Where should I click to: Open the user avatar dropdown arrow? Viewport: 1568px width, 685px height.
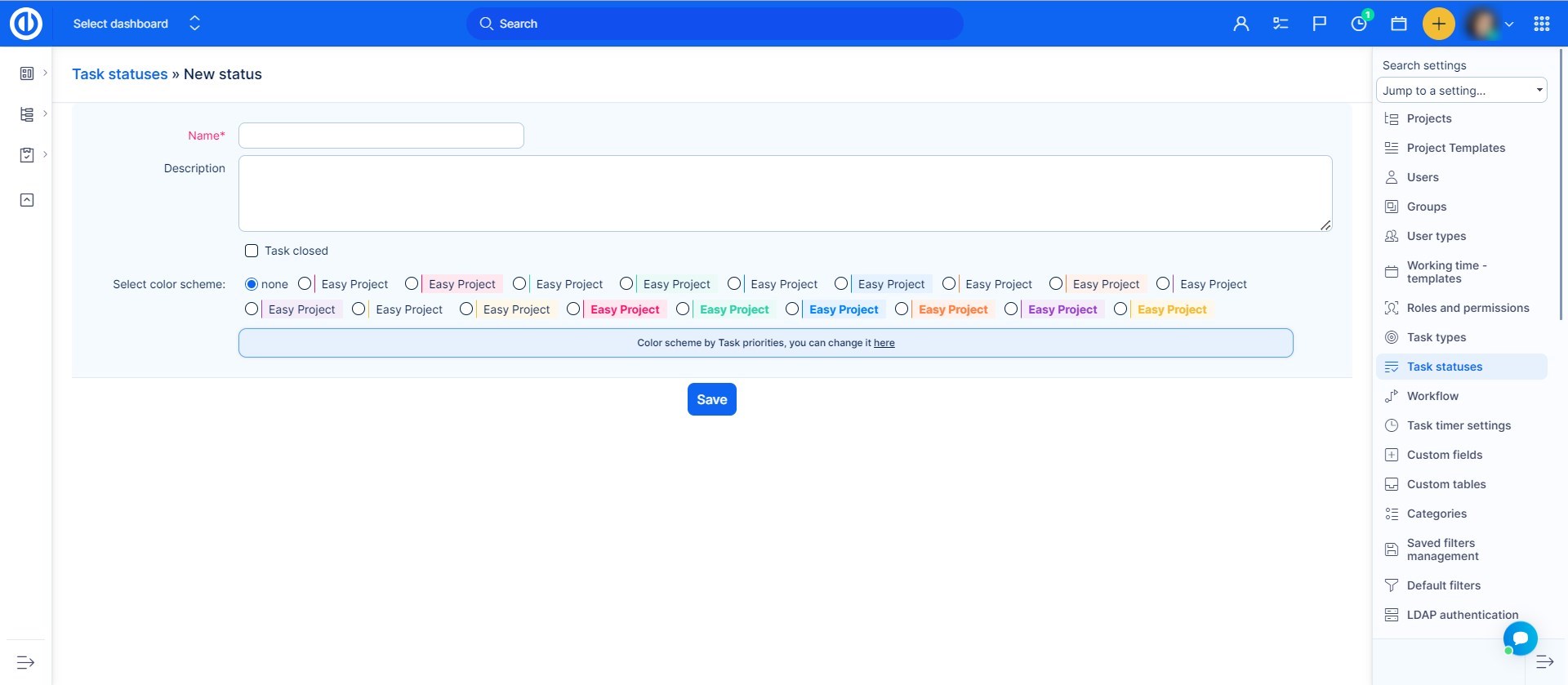click(x=1509, y=24)
